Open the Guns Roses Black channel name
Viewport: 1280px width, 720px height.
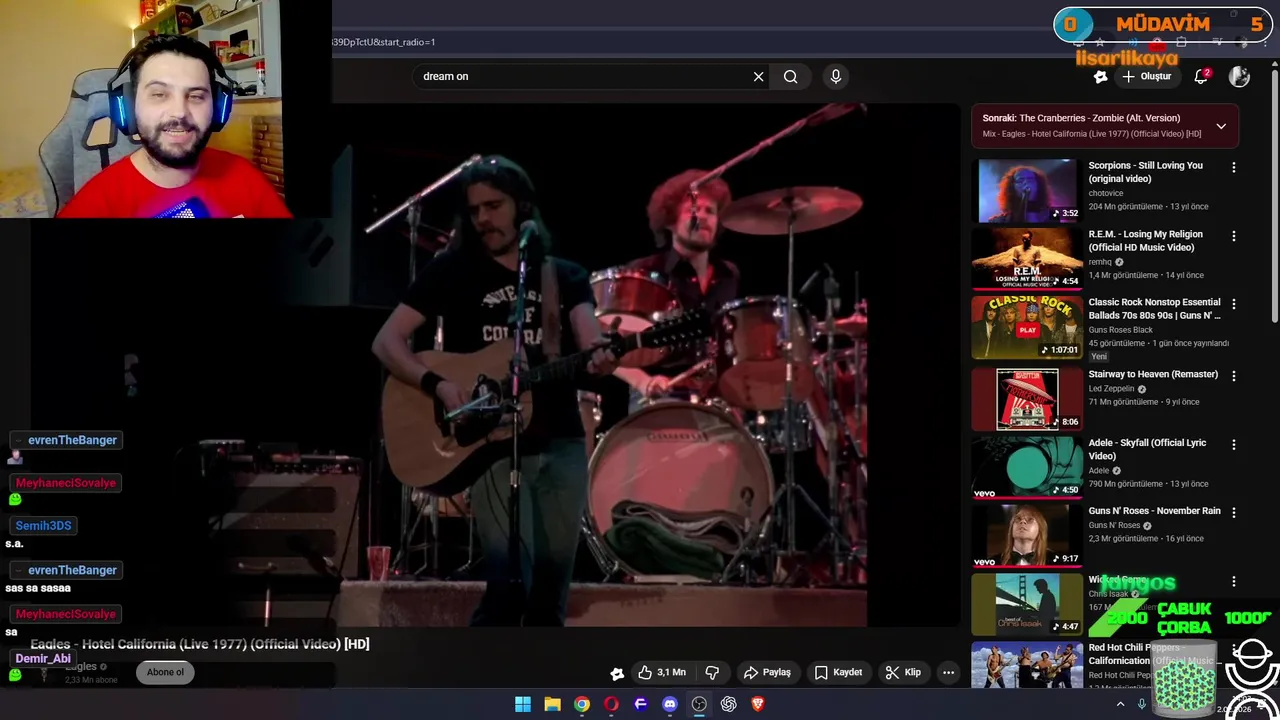click(x=1120, y=330)
